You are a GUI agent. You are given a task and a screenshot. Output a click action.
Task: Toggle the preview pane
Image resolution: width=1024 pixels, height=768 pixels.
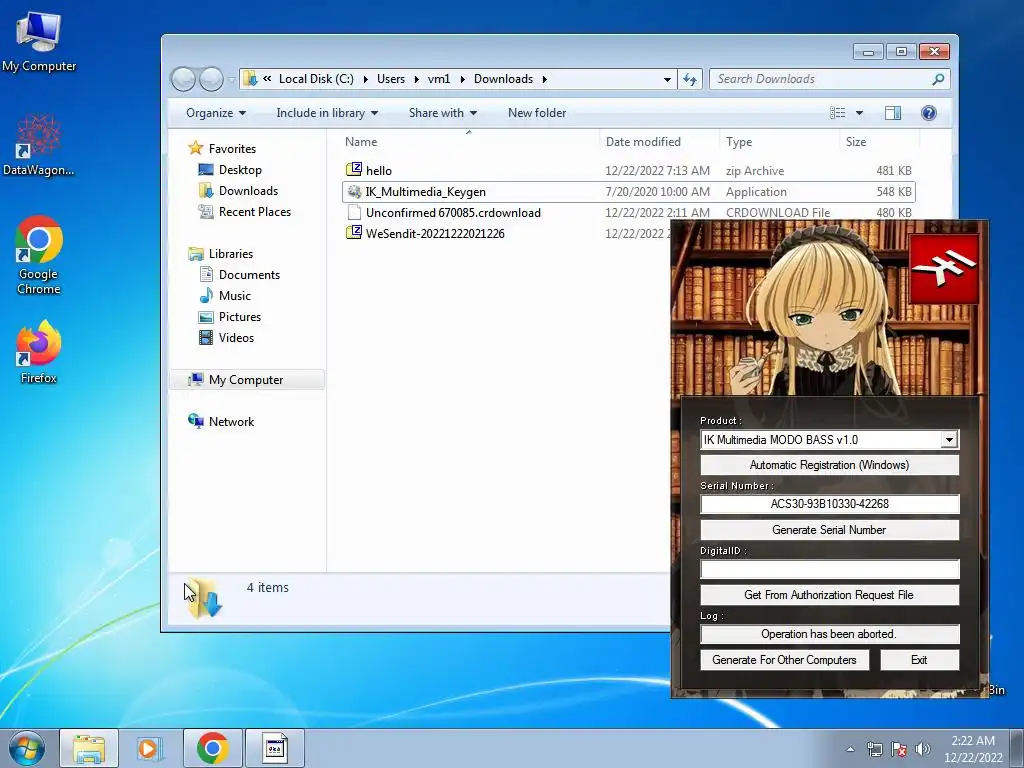pyautogui.click(x=893, y=113)
